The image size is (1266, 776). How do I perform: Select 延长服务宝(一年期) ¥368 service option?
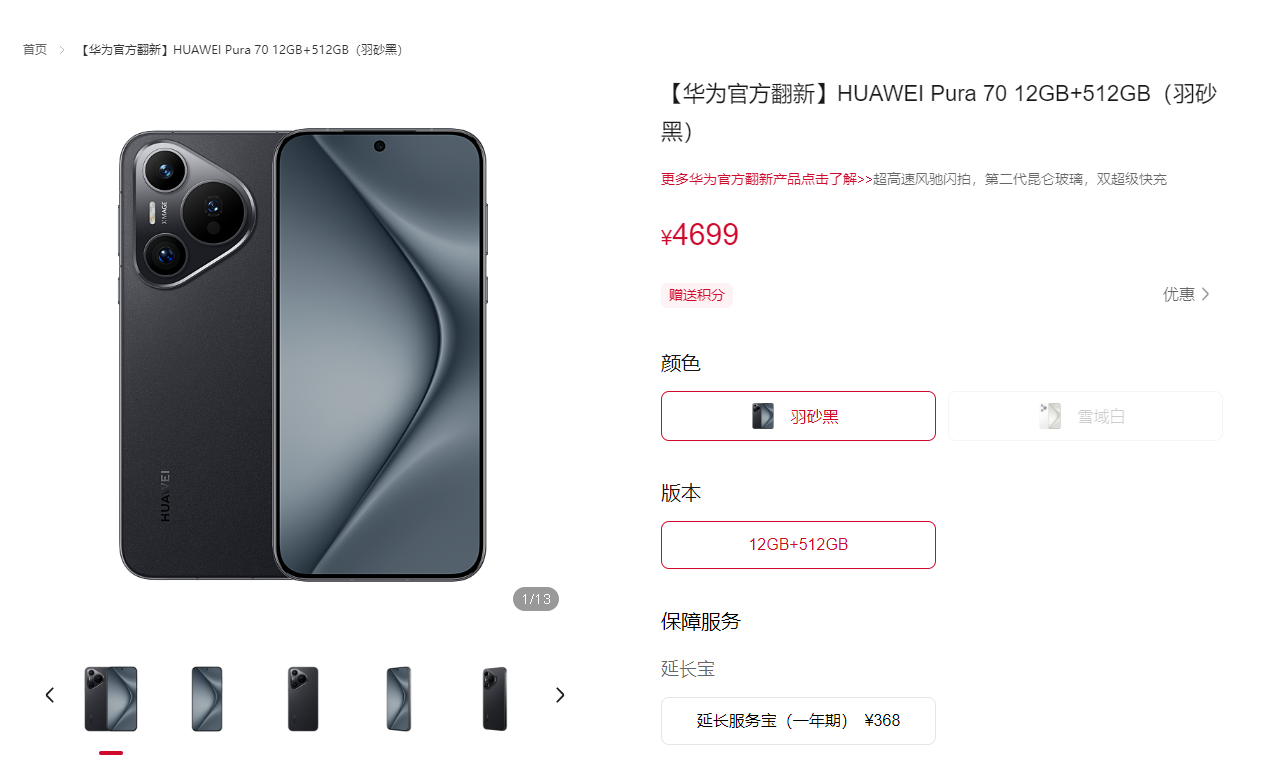coord(798,721)
